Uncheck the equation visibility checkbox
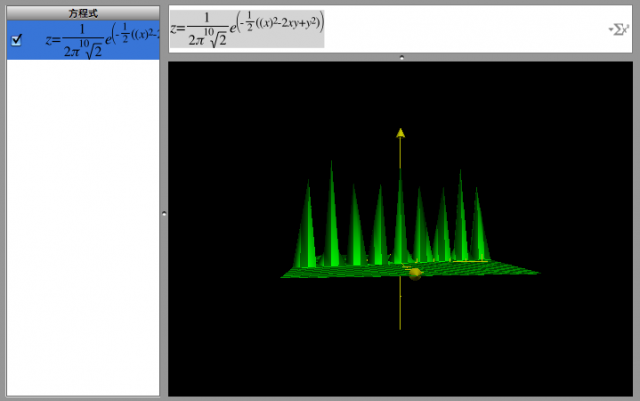The image size is (640, 401). point(16,40)
